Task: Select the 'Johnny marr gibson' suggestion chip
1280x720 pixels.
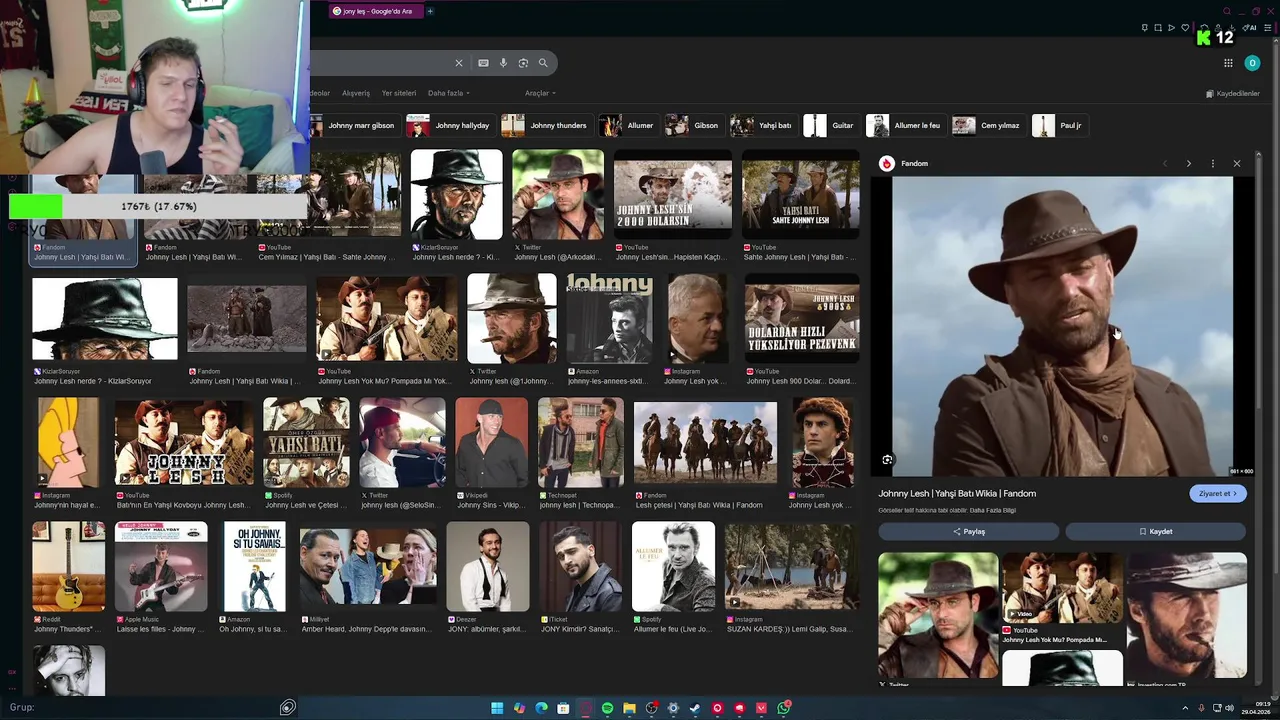Action: tap(354, 125)
